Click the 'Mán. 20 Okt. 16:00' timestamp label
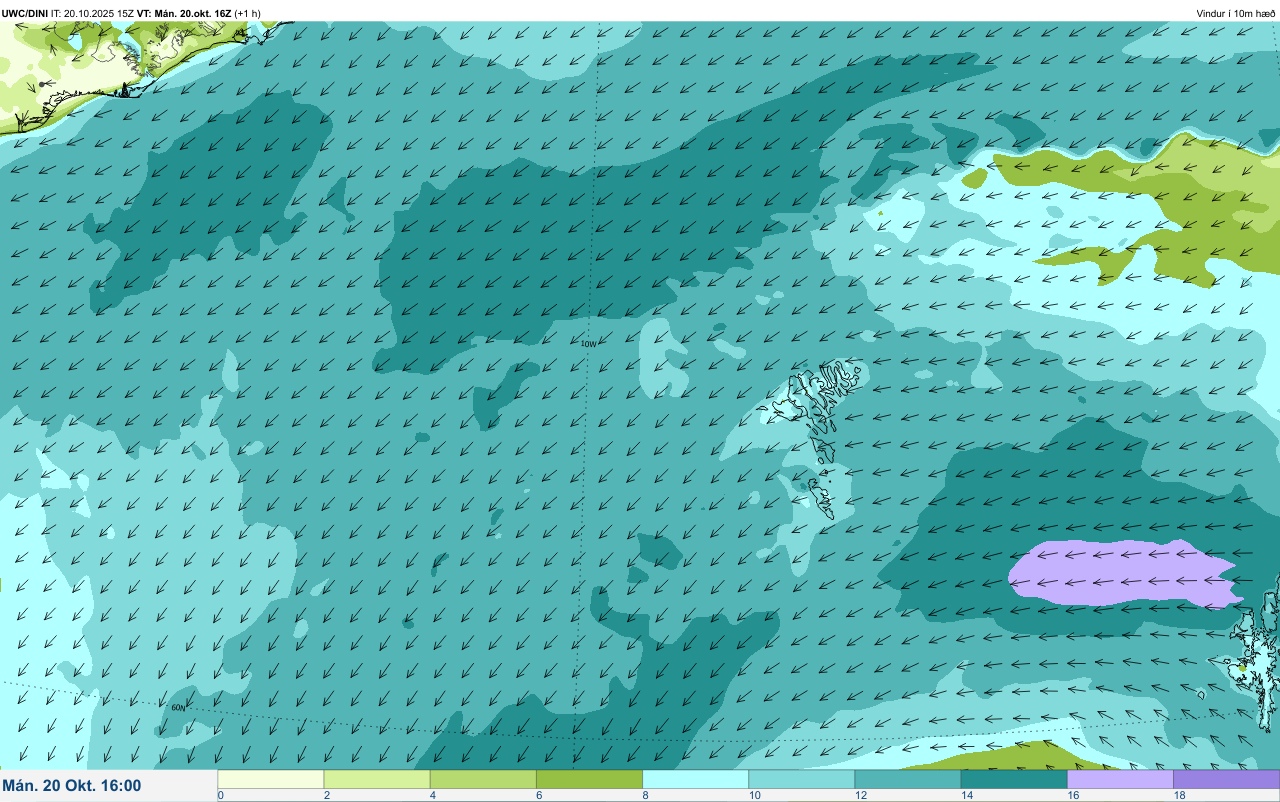This screenshot has width=1280, height=802. 72,786
